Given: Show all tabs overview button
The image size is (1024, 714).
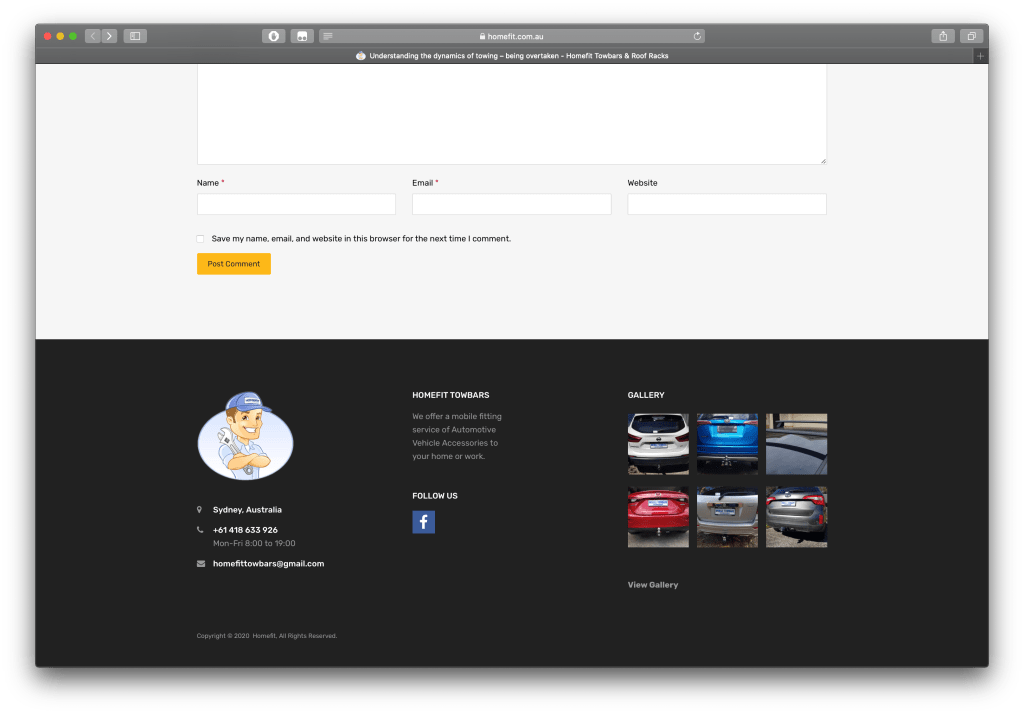Looking at the screenshot, I should (970, 36).
